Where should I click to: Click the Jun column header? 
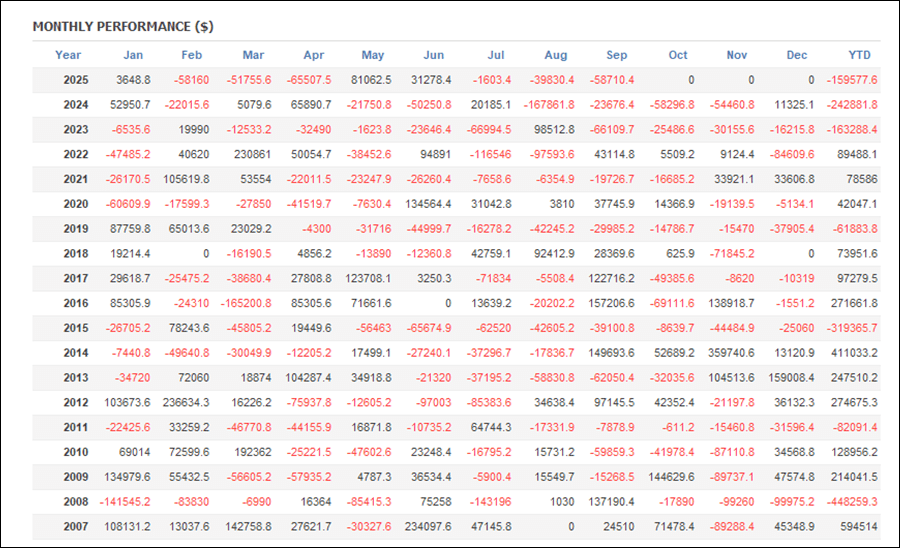434,55
